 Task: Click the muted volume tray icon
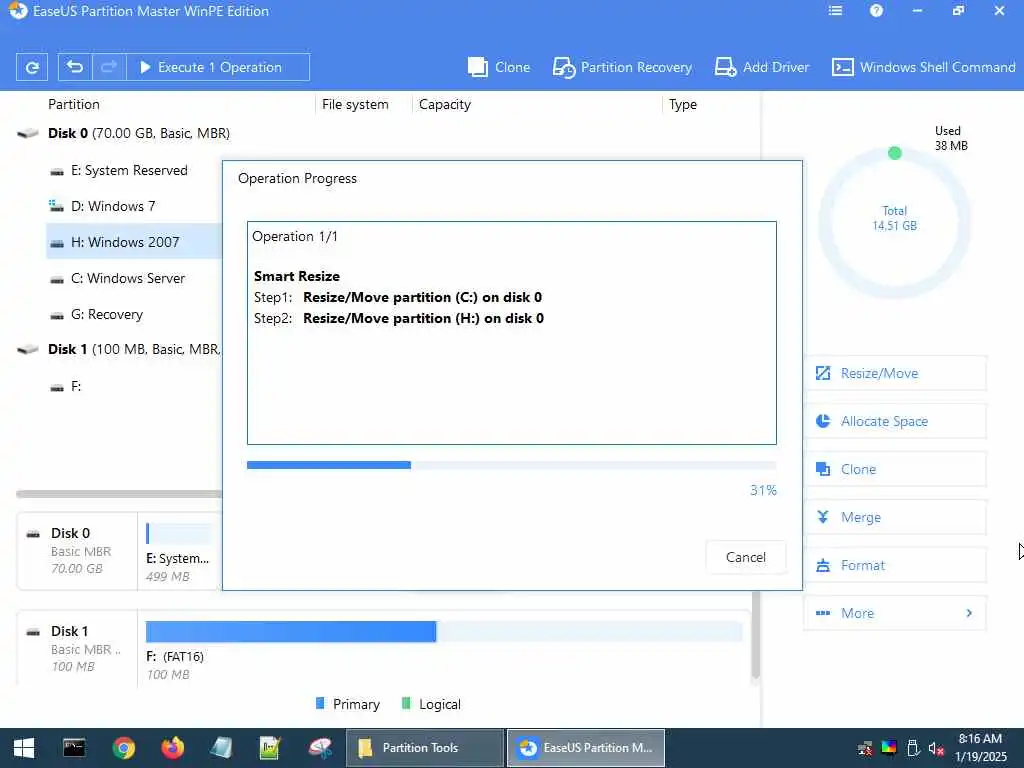(936, 748)
